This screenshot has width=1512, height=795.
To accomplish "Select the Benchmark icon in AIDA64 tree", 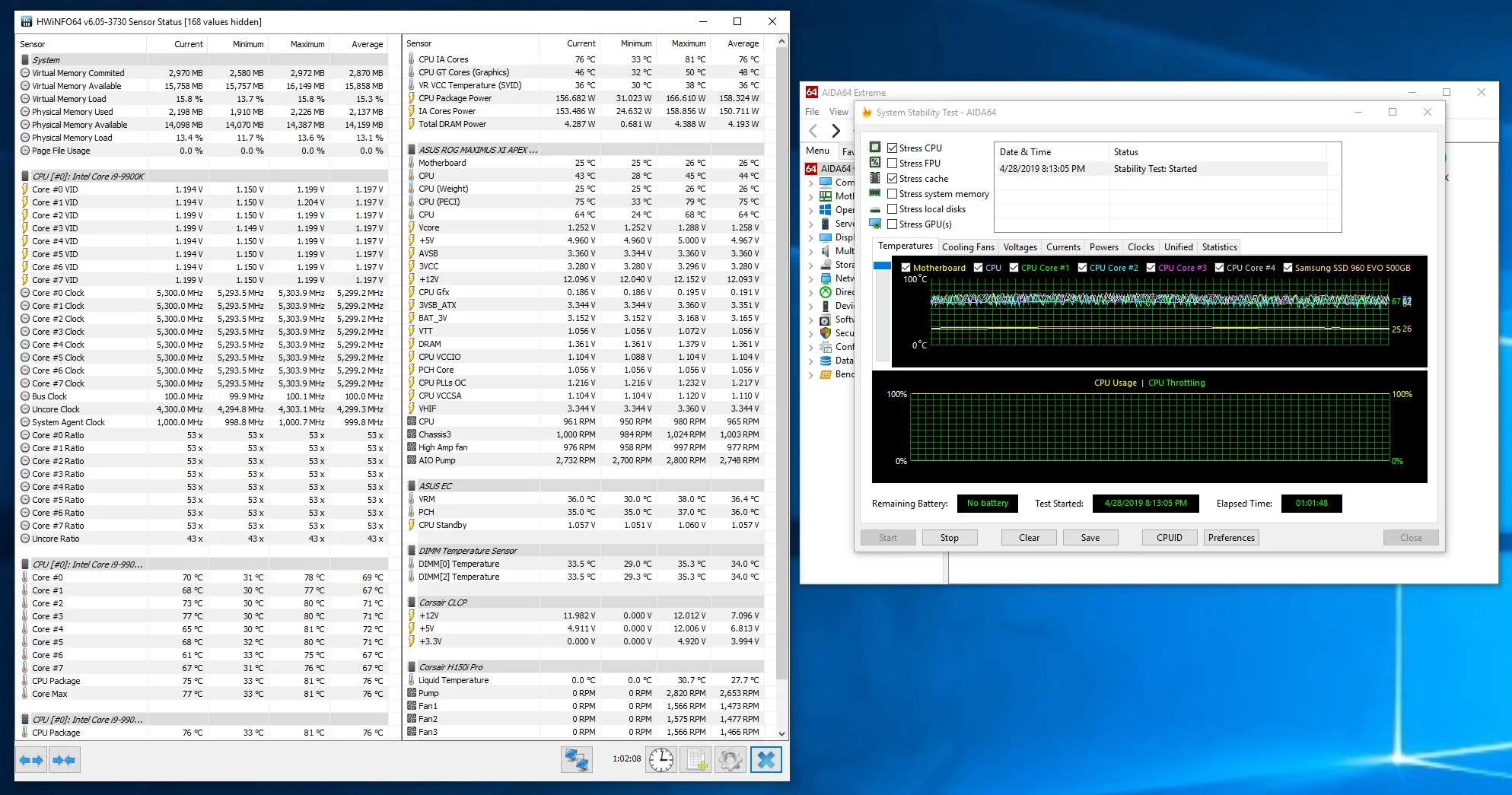I will (826, 374).
